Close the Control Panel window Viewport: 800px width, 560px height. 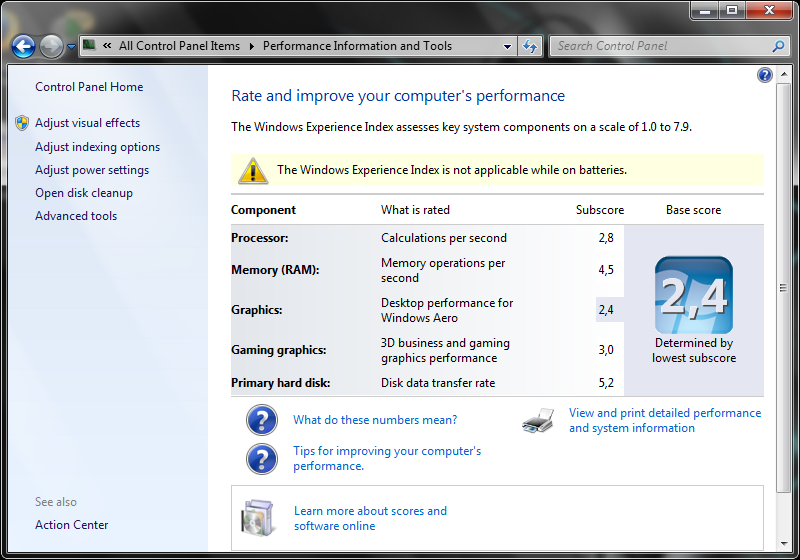(x=769, y=10)
